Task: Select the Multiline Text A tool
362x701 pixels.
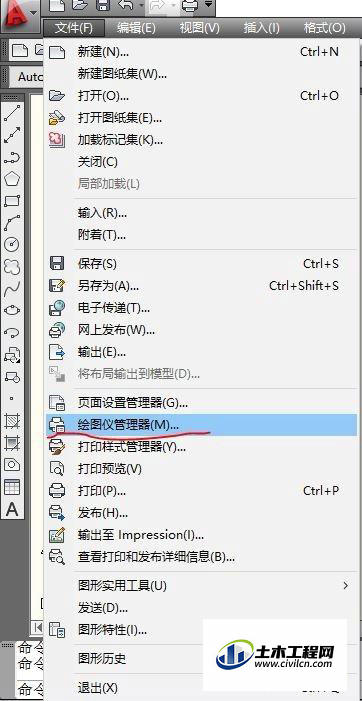Action: point(12,509)
